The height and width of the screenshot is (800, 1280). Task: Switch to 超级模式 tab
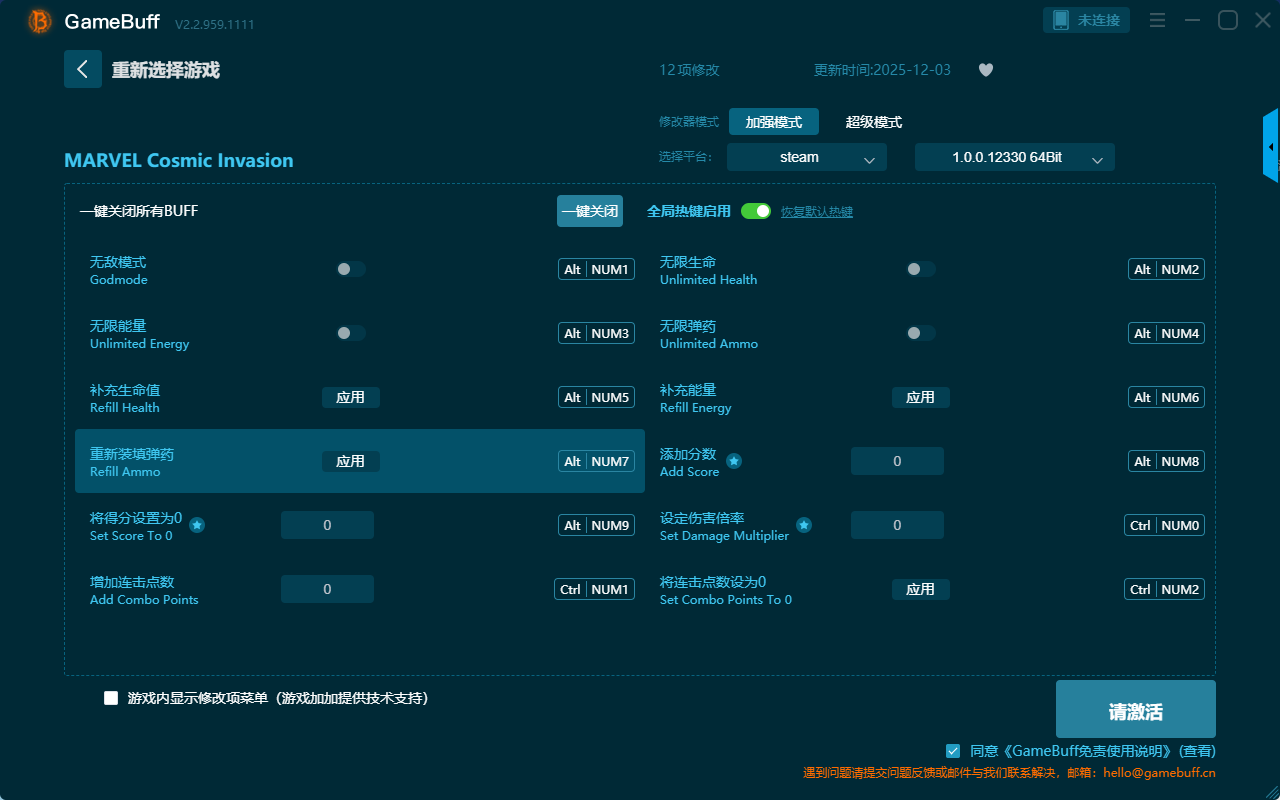coord(873,122)
